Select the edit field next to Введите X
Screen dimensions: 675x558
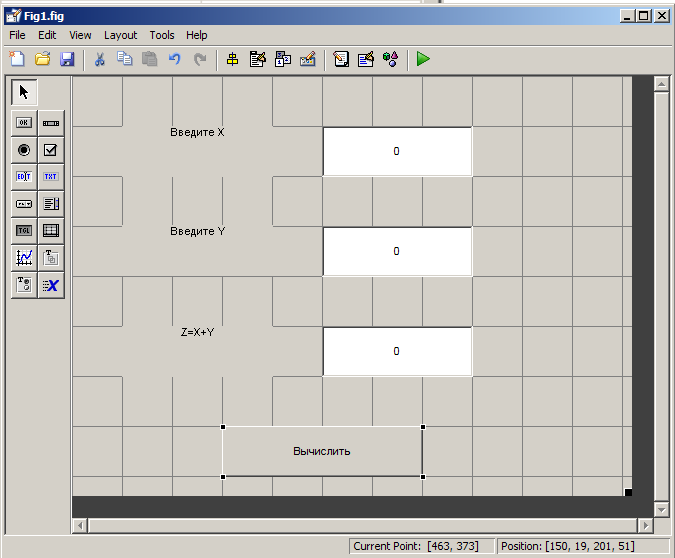[397, 152]
